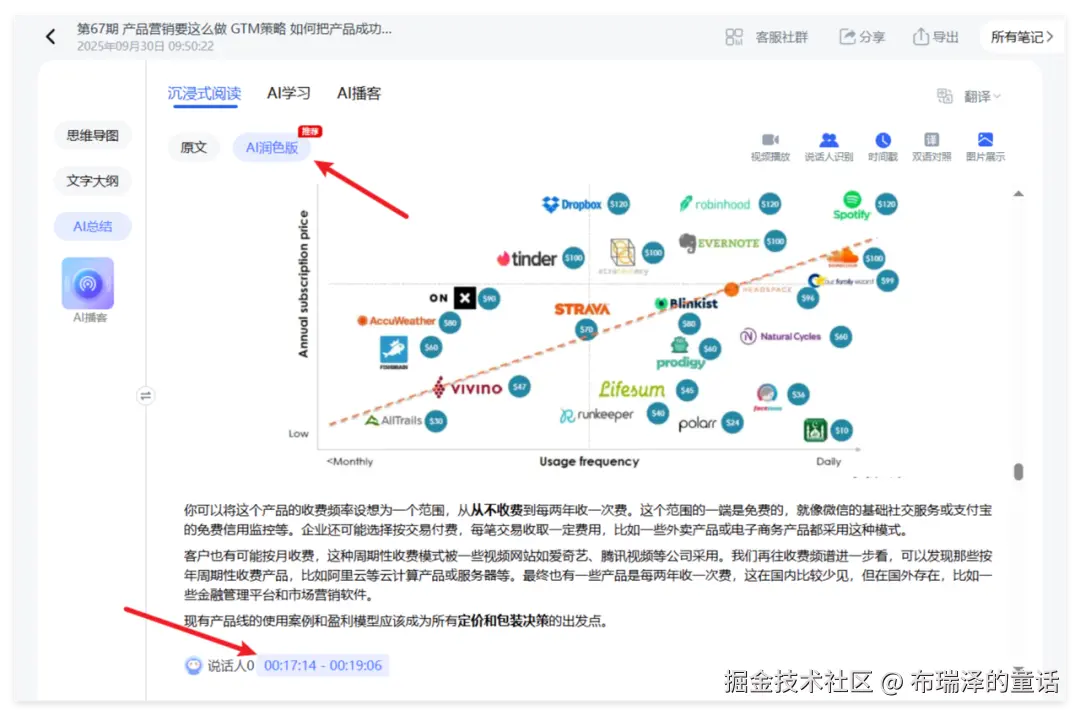
Task: Switch to the 沉浸式阅读 tab
Action: (205, 94)
